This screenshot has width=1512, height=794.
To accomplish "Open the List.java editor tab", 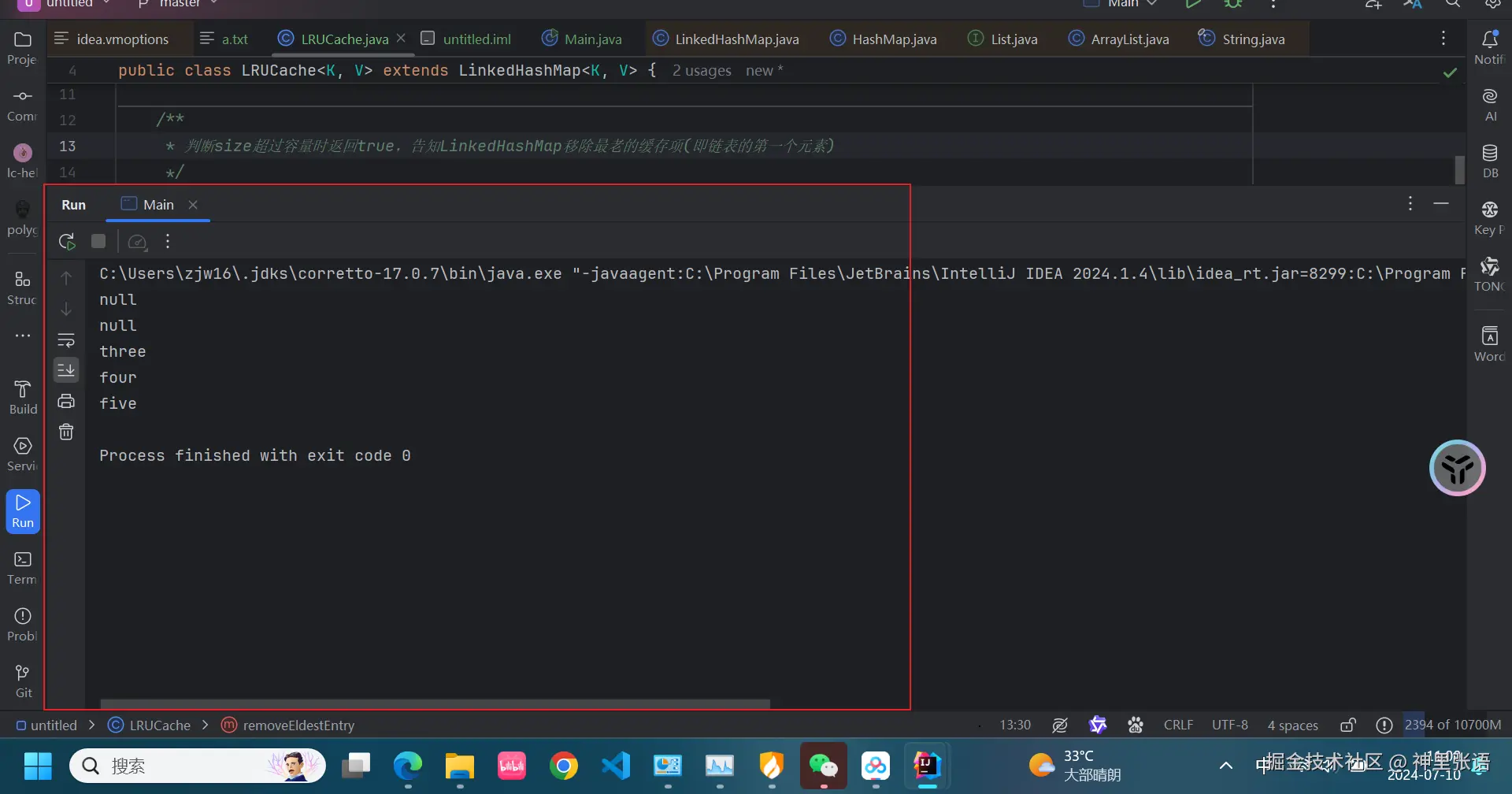I will [x=1002, y=39].
